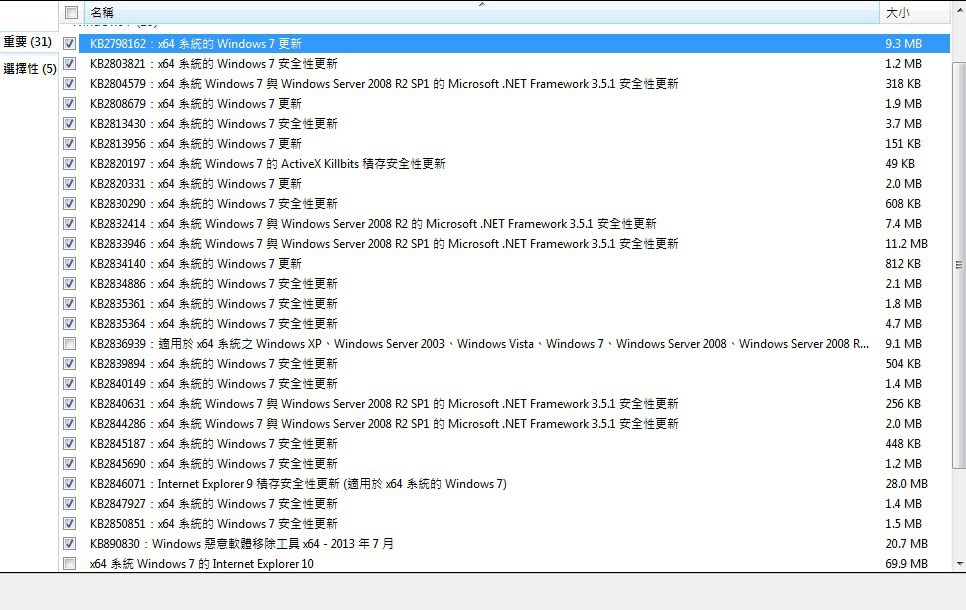Sort list by the 名稱 column header
This screenshot has height=610, width=966.
[x=480, y=12]
